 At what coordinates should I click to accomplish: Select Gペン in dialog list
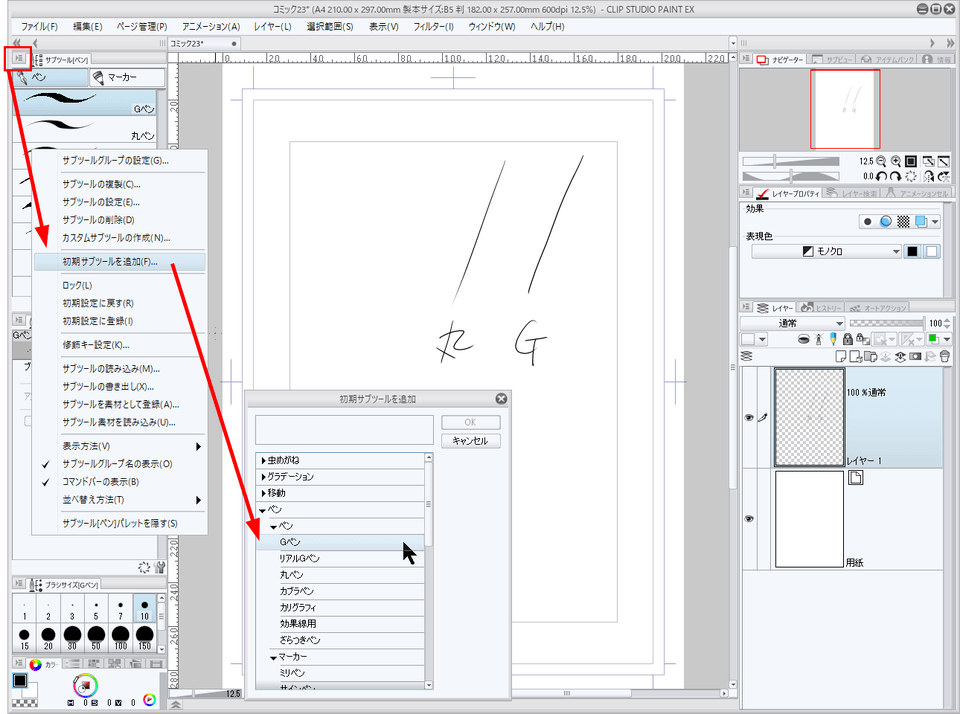340,543
